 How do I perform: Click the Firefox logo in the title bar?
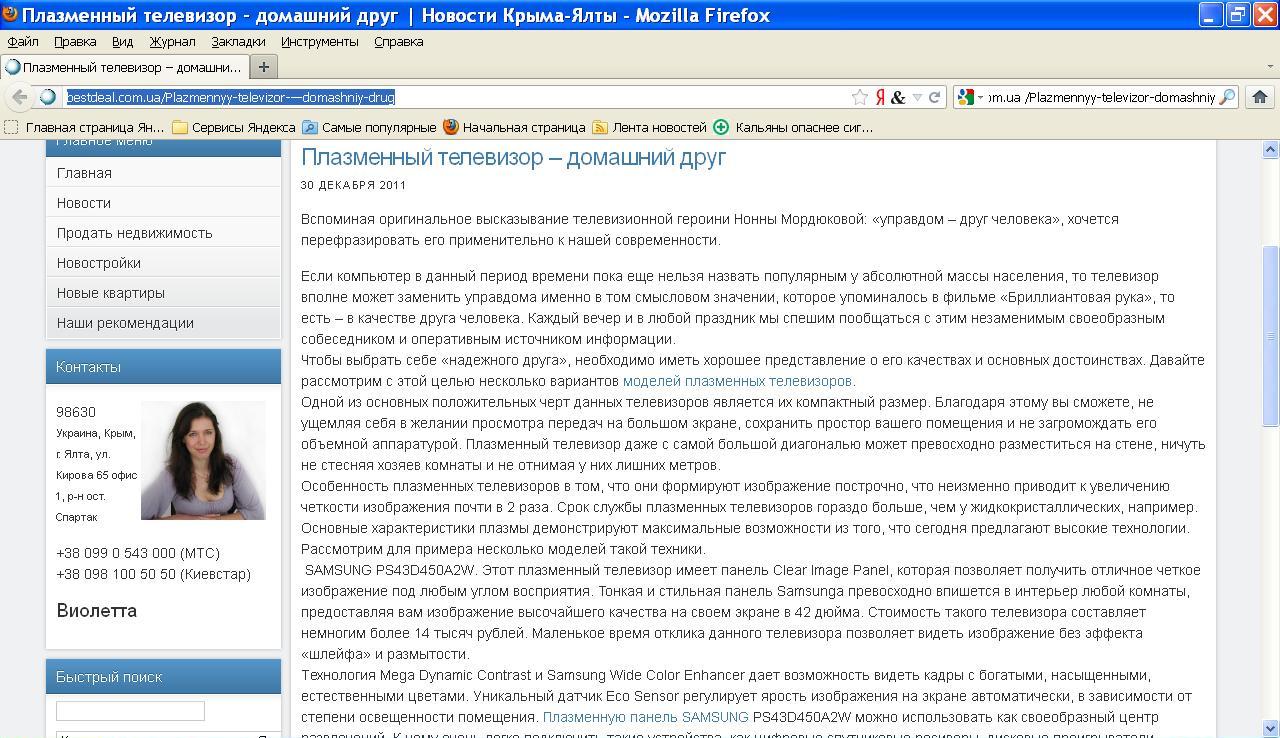point(9,14)
